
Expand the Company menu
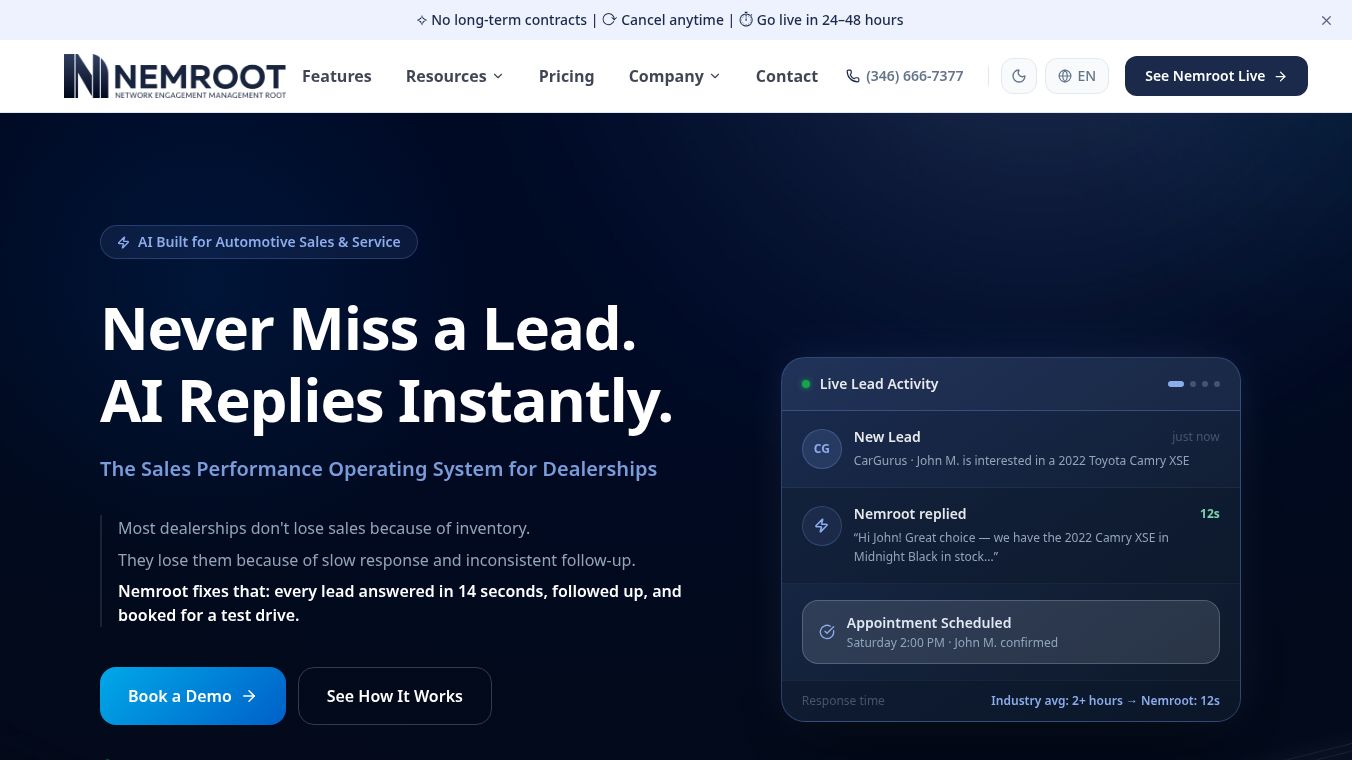(x=674, y=76)
